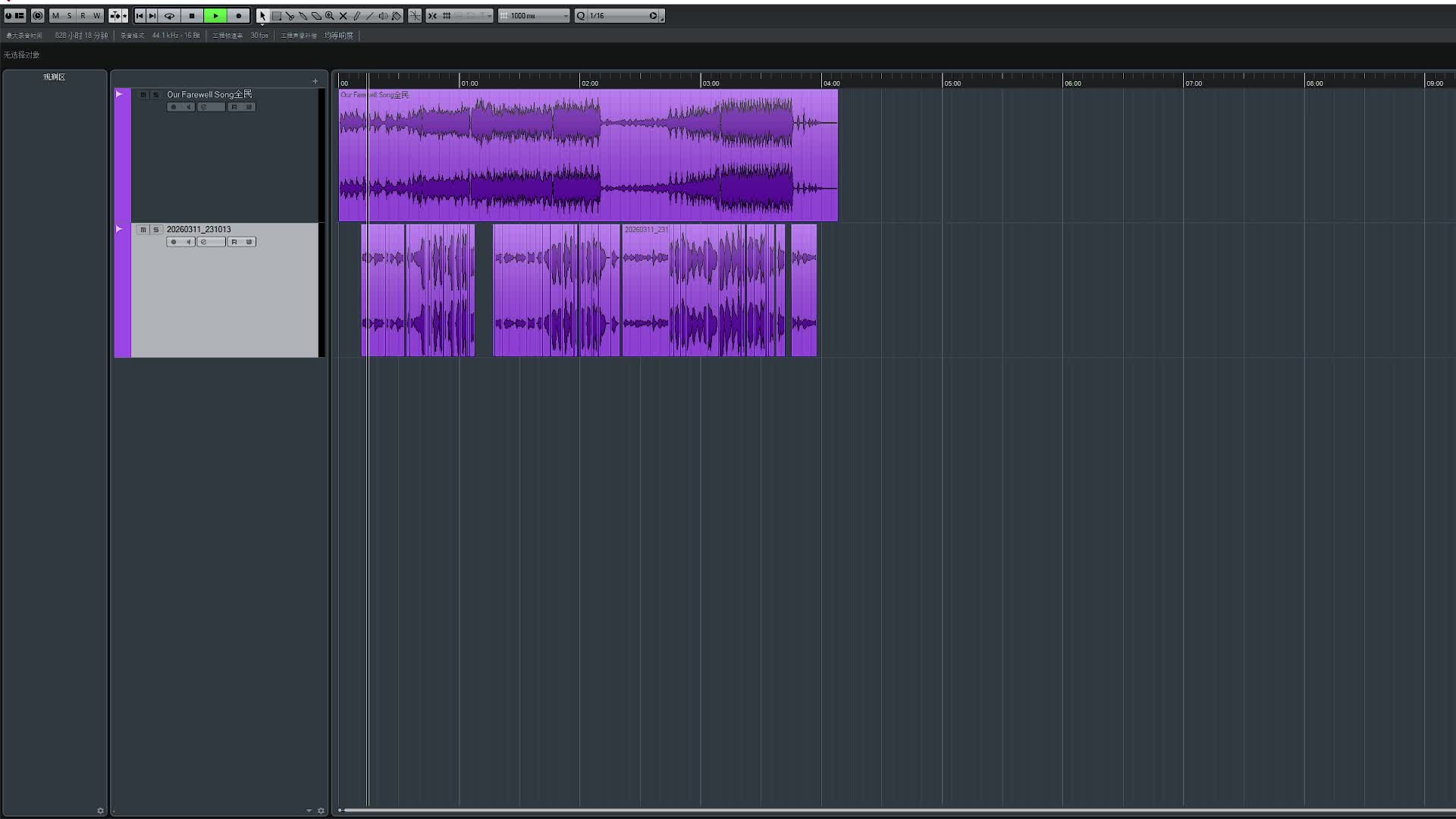The height and width of the screenshot is (819, 1456).
Task: Open the 观测区 inspector tab
Action: point(54,77)
